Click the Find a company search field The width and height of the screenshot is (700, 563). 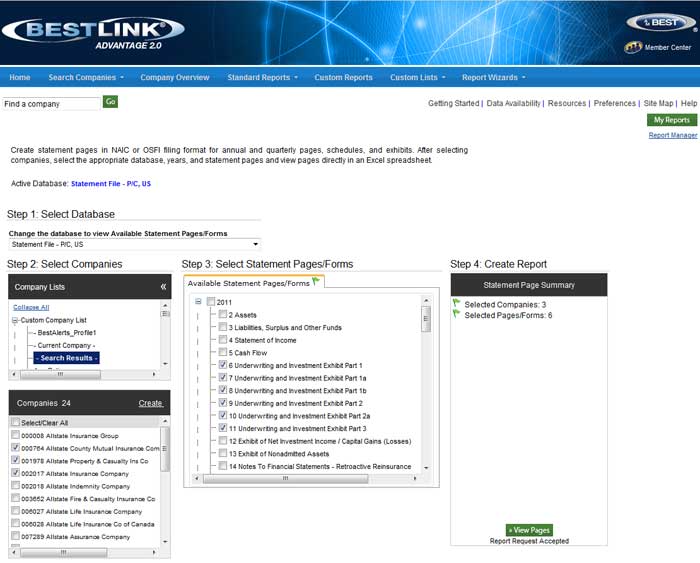point(51,104)
